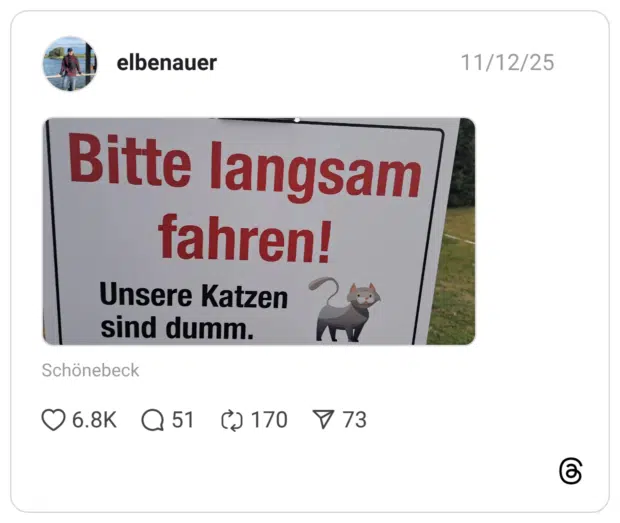Click the "Unsere Katzen sind dumm." text

[x=194, y=311]
